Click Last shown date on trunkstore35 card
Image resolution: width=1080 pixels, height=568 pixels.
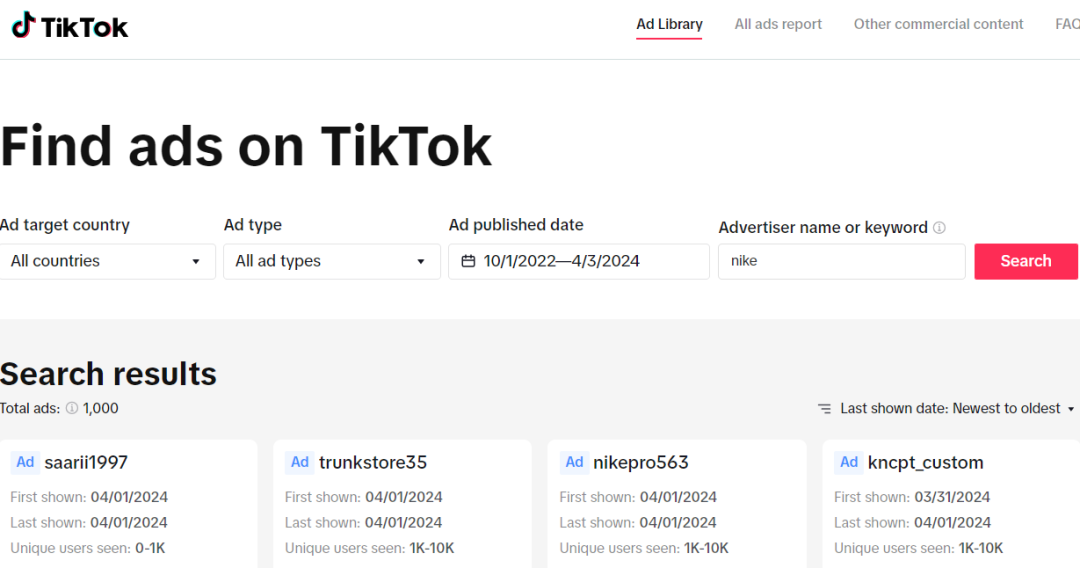(x=364, y=523)
